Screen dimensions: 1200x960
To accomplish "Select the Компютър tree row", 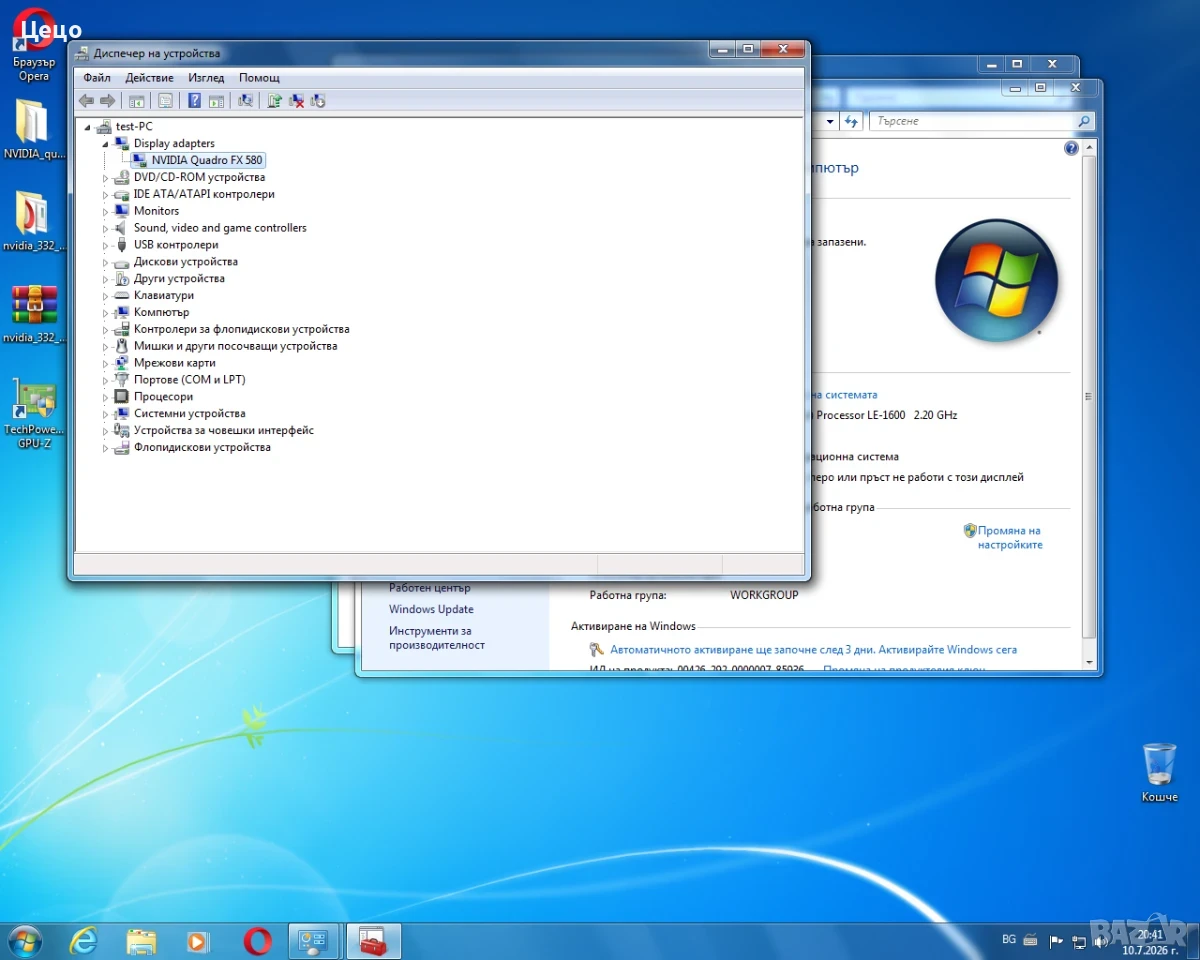I will click(161, 313).
